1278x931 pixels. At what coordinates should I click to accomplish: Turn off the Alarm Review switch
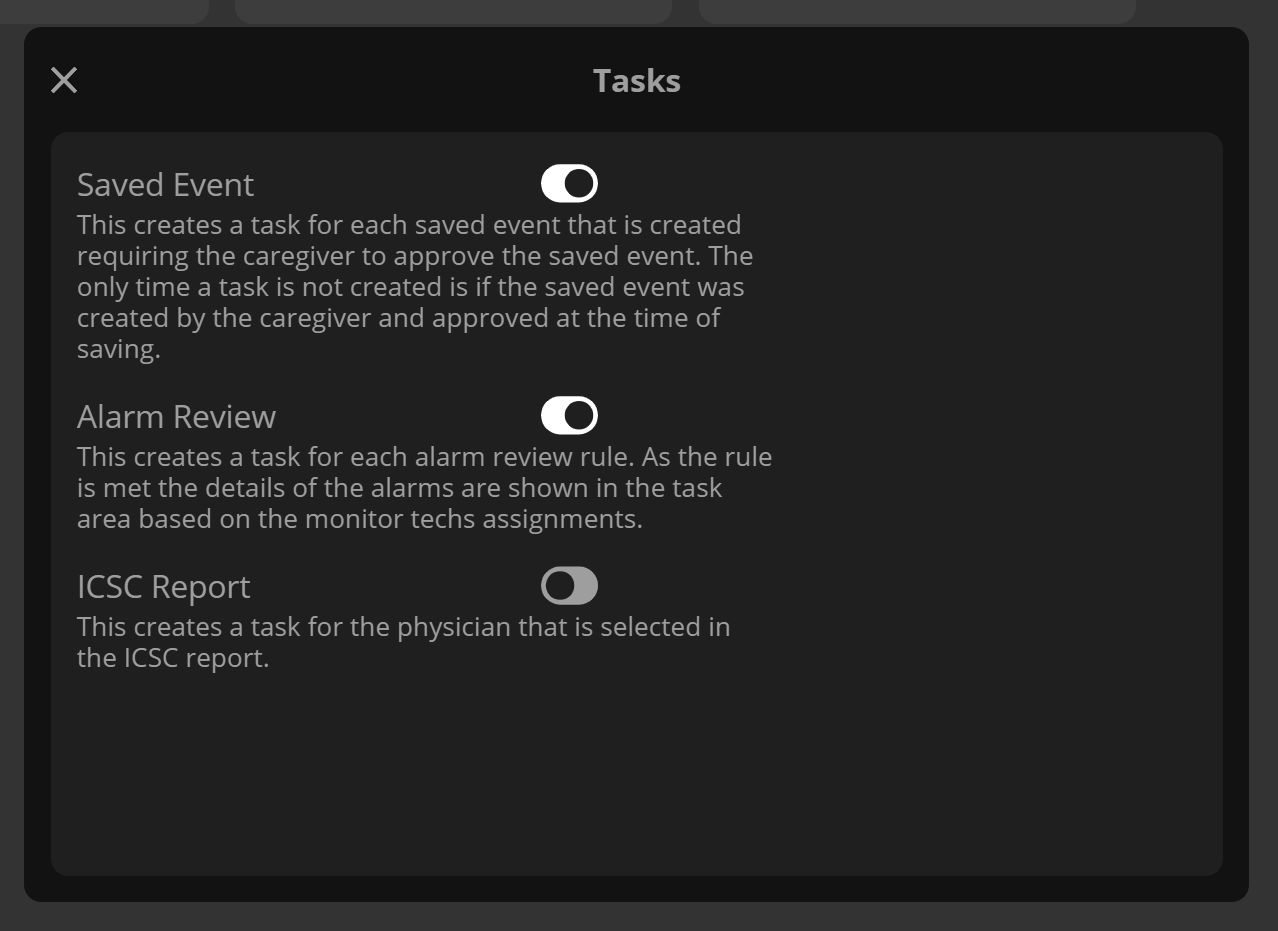pyautogui.click(x=569, y=416)
